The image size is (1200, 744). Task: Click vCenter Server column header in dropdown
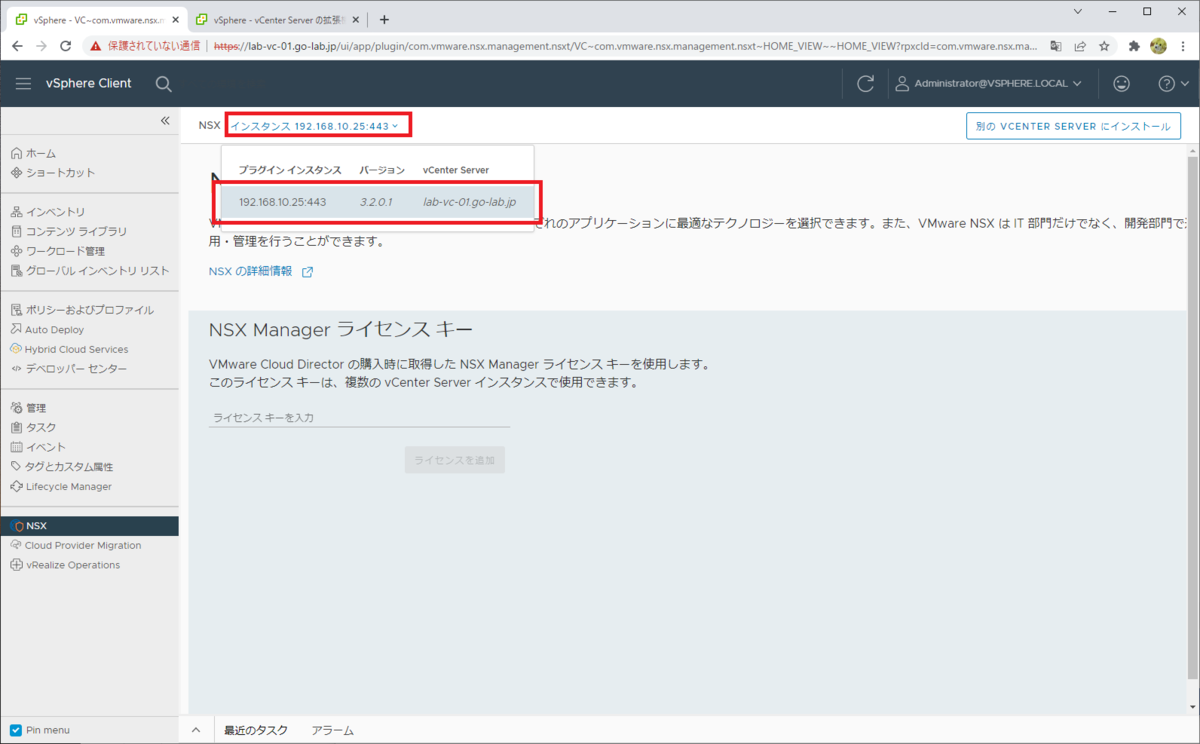tap(456, 170)
